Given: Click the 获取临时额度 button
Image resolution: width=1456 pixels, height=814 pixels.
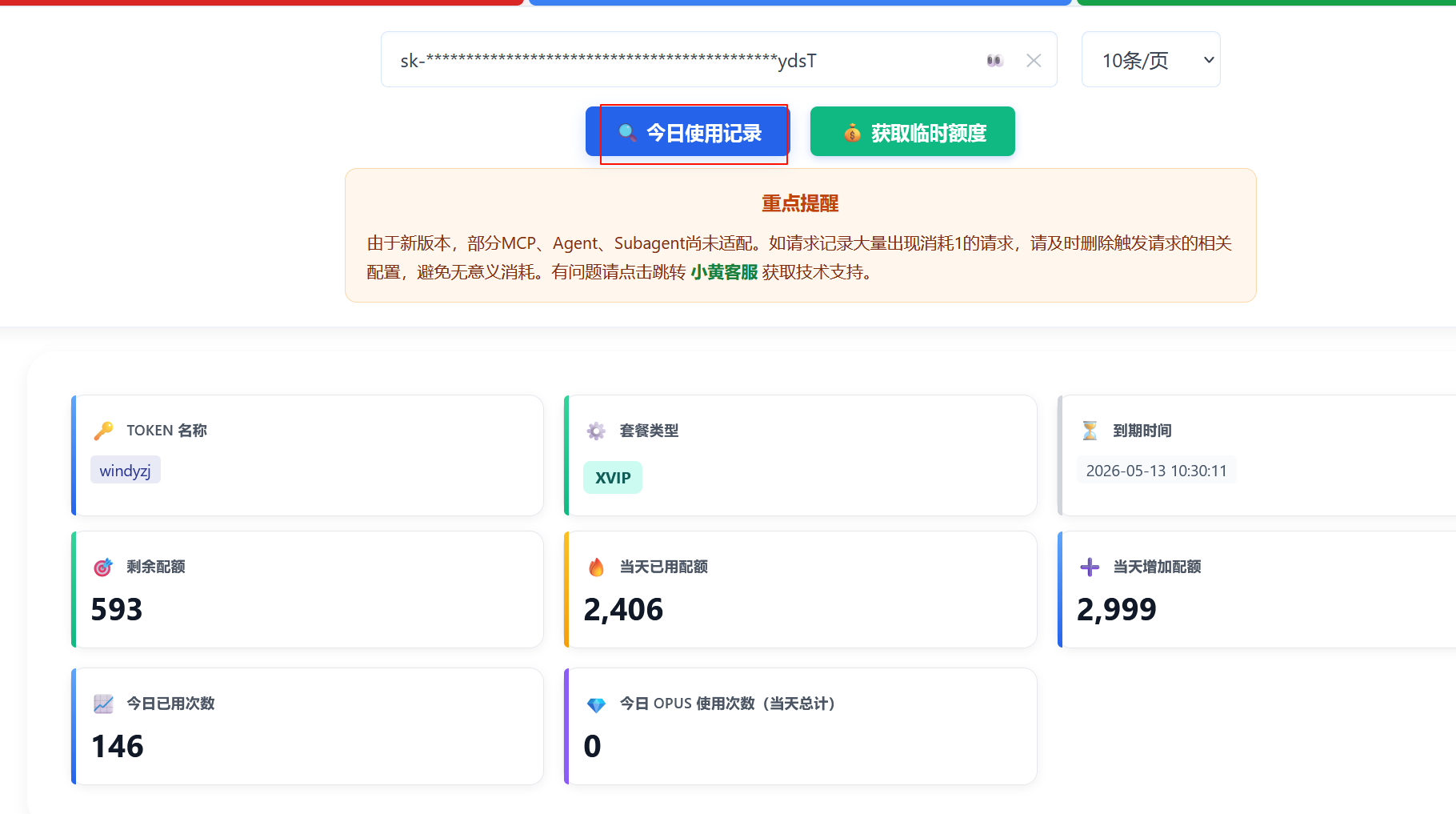Looking at the screenshot, I should pos(913,132).
